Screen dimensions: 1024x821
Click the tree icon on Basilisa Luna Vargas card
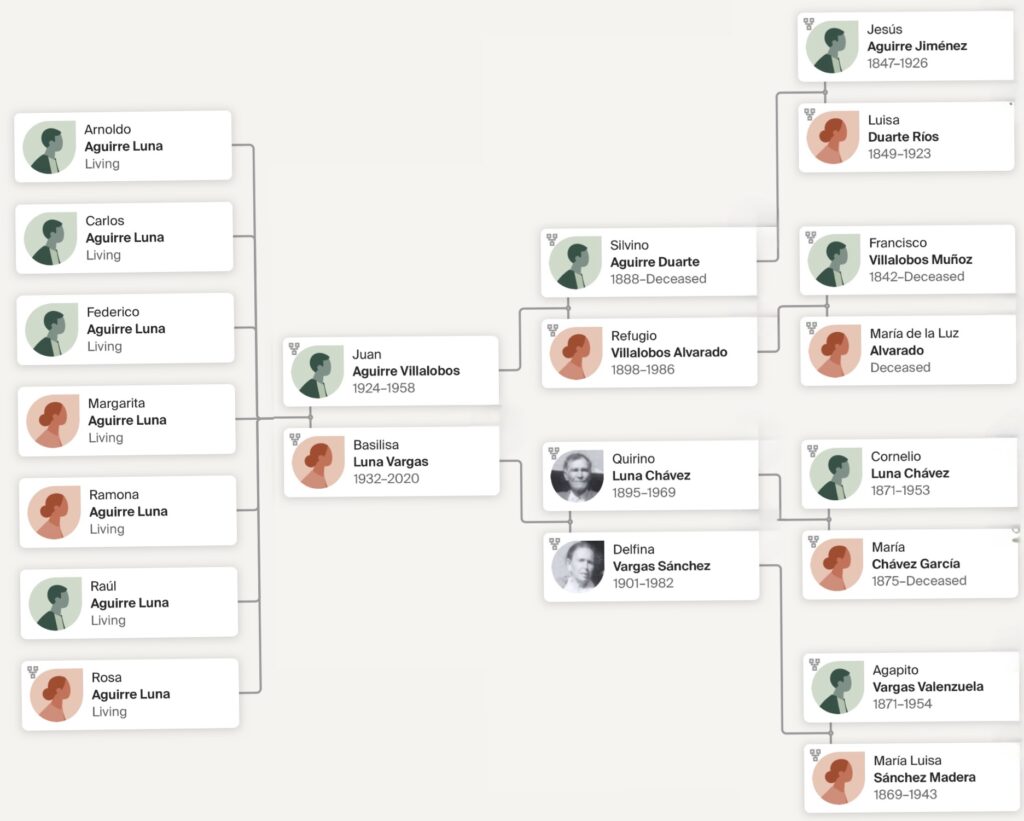tap(295, 439)
